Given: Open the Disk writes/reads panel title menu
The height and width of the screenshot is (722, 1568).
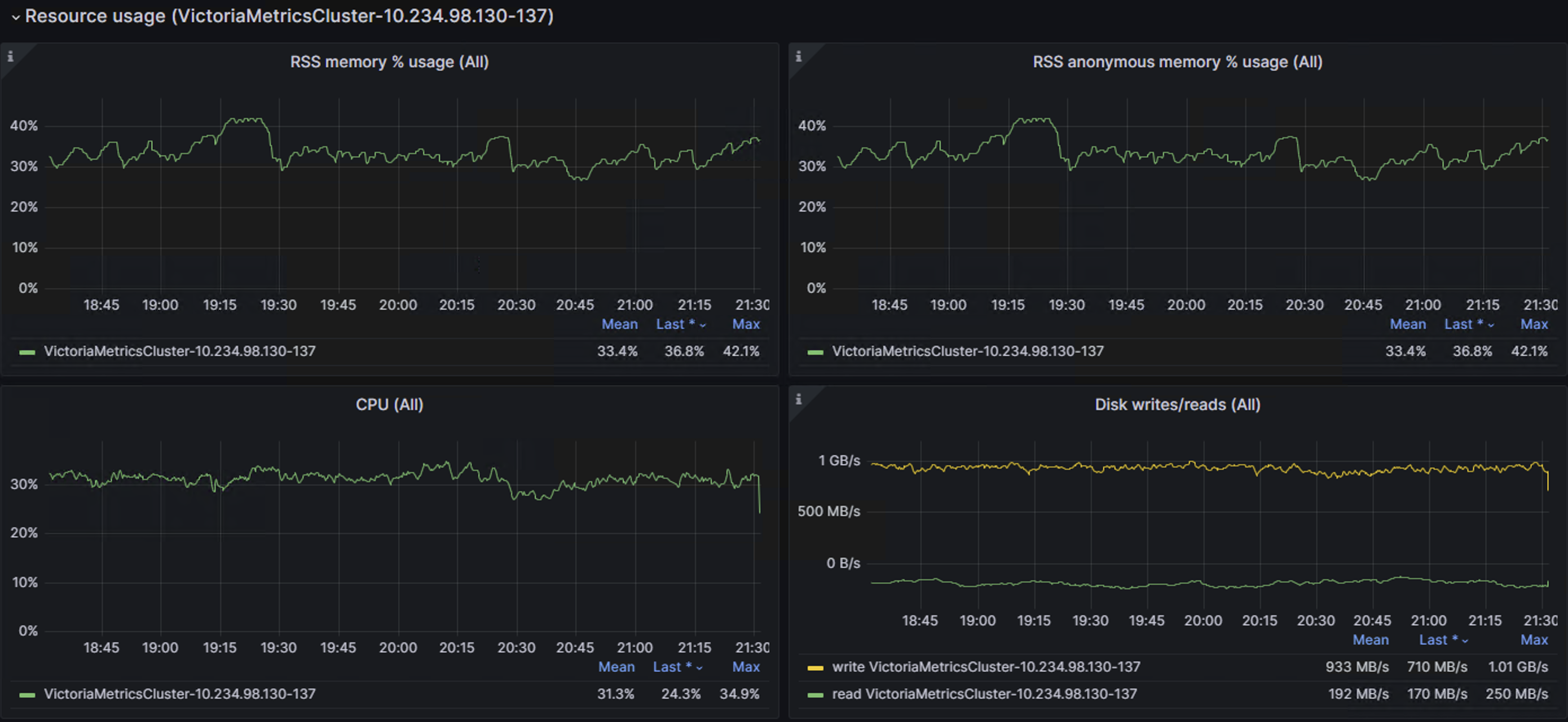Looking at the screenshot, I should tap(1177, 404).
